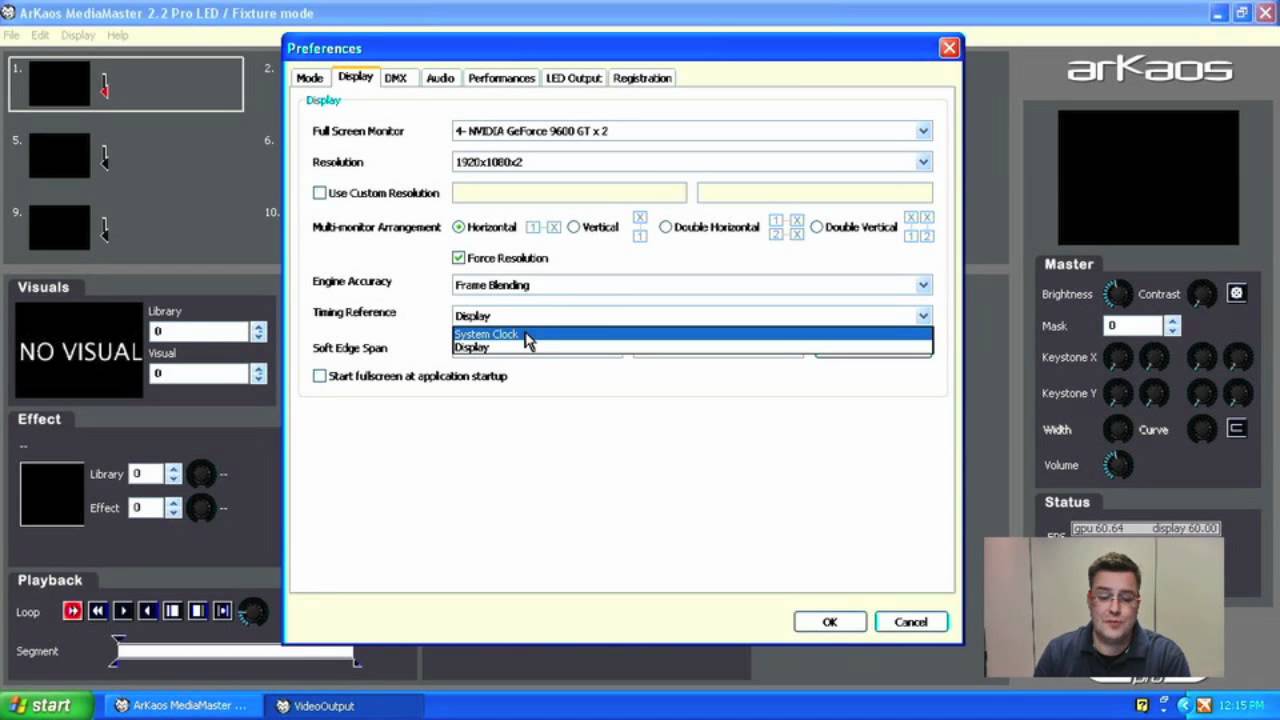1280x720 pixels.
Task: Click the arrow marker beside layer 5
Action: pyautogui.click(x=105, y=158)
